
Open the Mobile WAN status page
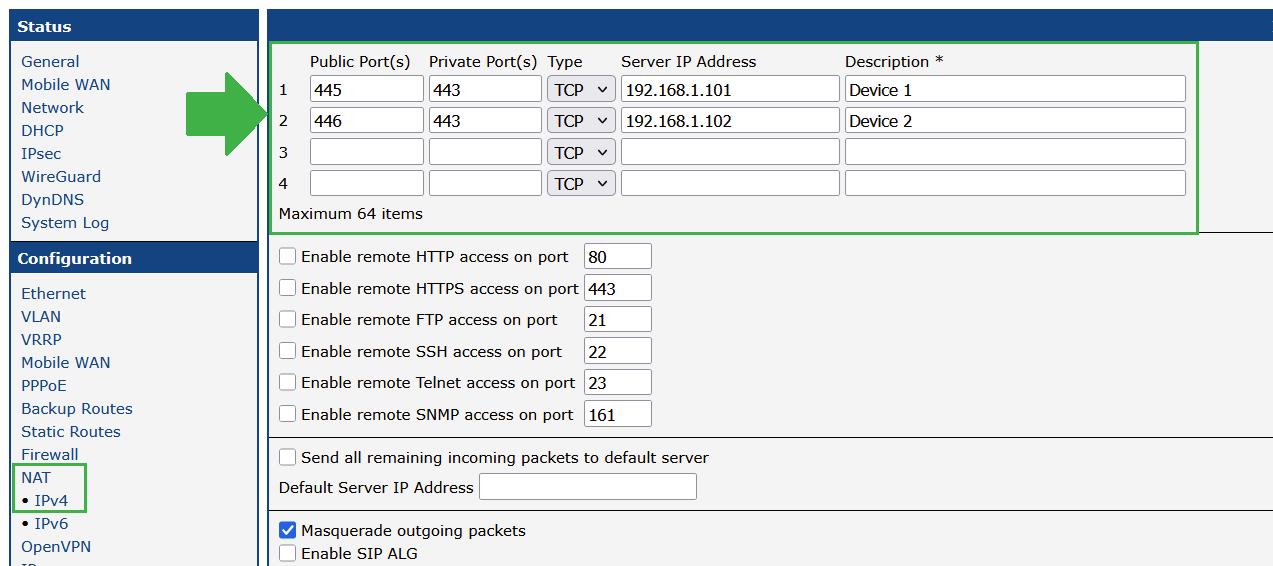point(66,85)
